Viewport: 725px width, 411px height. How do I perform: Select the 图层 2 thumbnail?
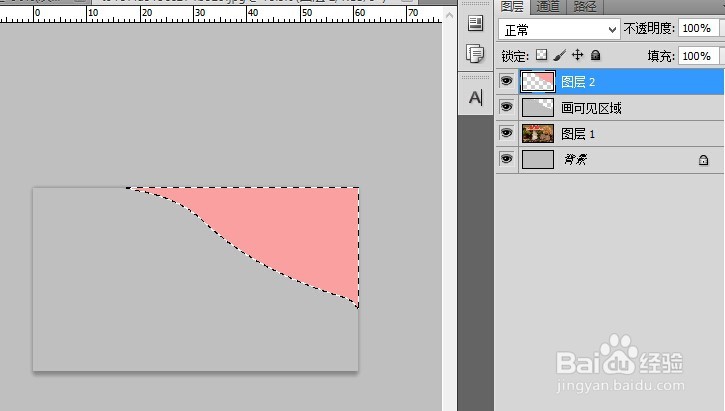[538, 82]
